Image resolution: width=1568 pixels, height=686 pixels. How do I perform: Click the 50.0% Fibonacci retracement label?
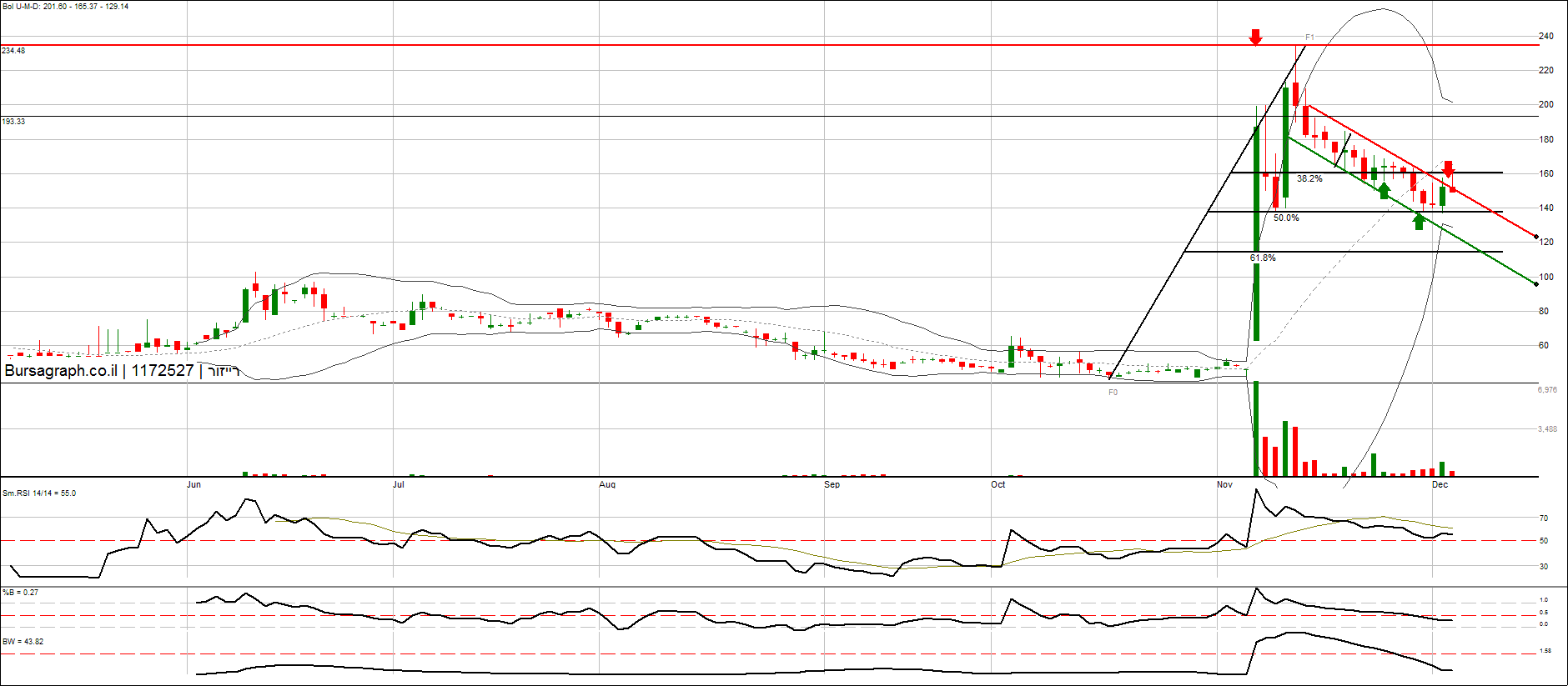coord(1286,218)
